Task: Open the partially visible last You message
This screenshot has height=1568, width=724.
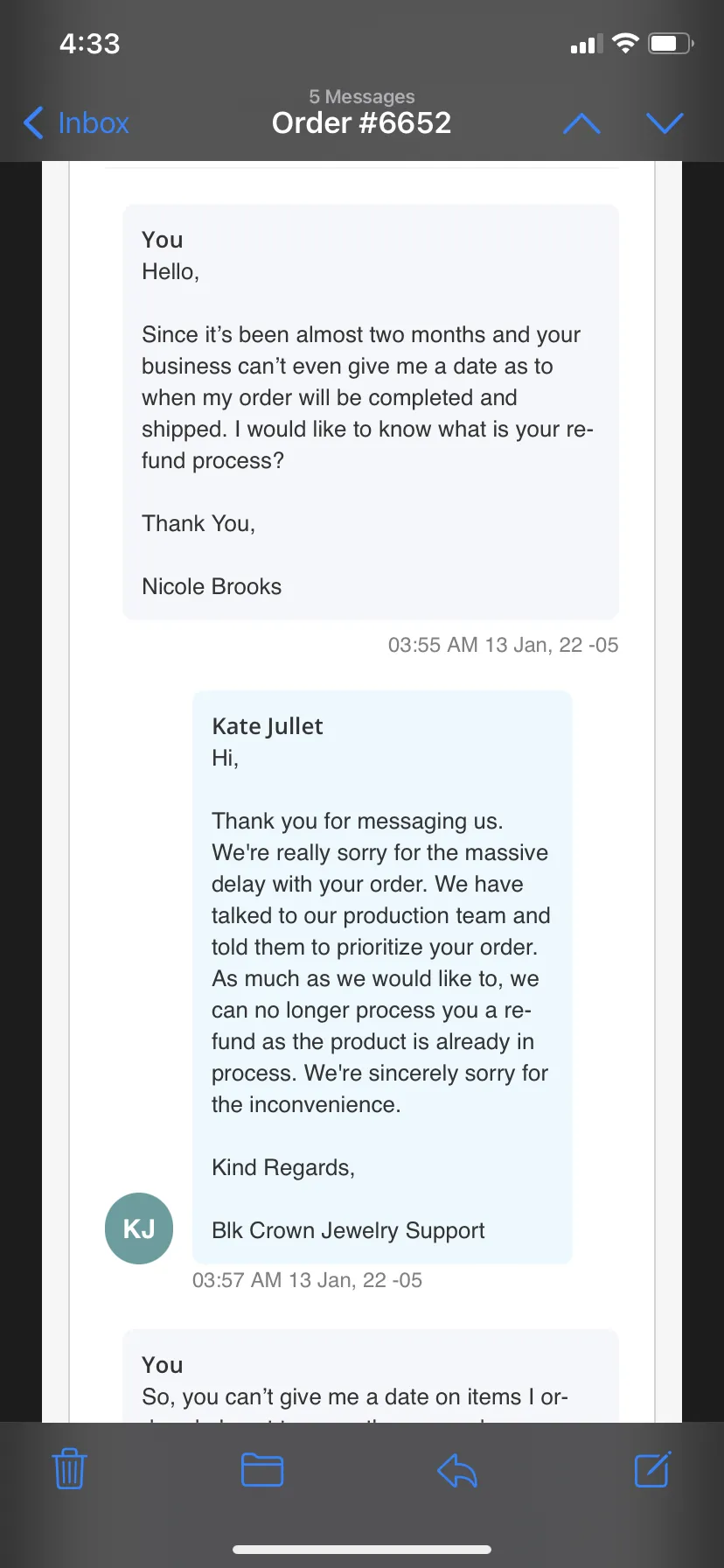Action: [371, 1376]
